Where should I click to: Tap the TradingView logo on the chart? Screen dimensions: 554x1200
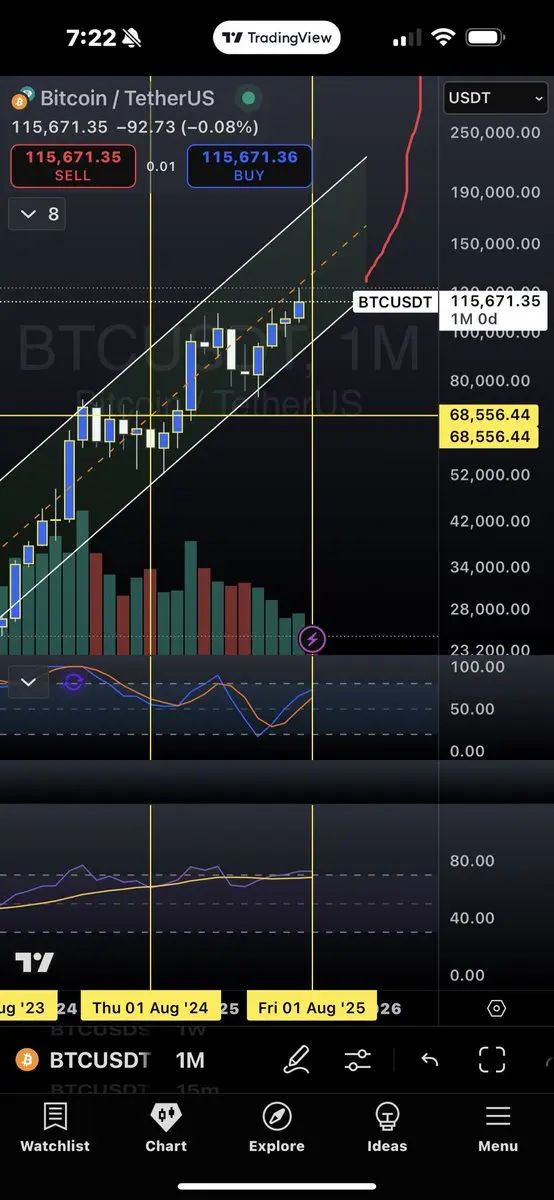coord(34,963)
